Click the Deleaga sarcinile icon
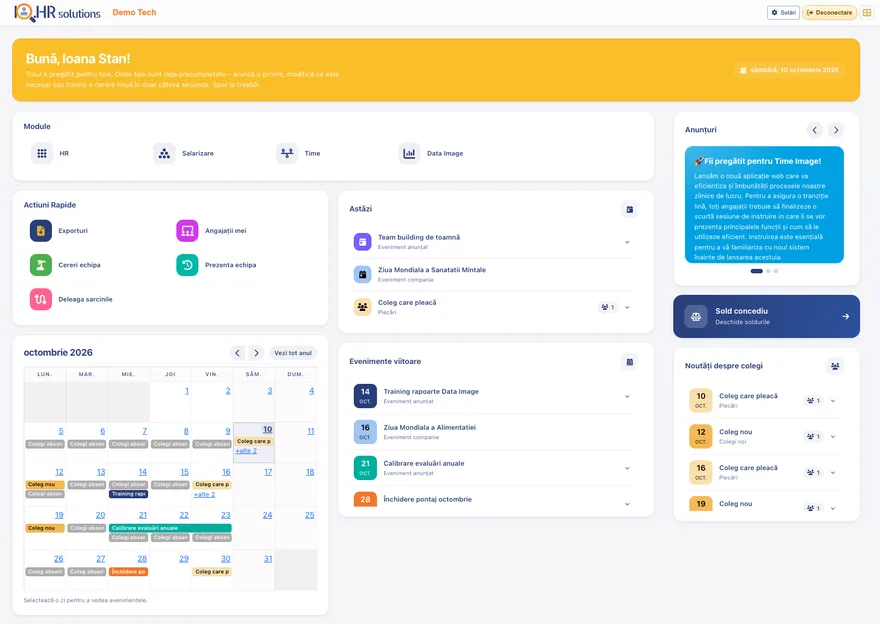880x624 pixels. point(41,299)
